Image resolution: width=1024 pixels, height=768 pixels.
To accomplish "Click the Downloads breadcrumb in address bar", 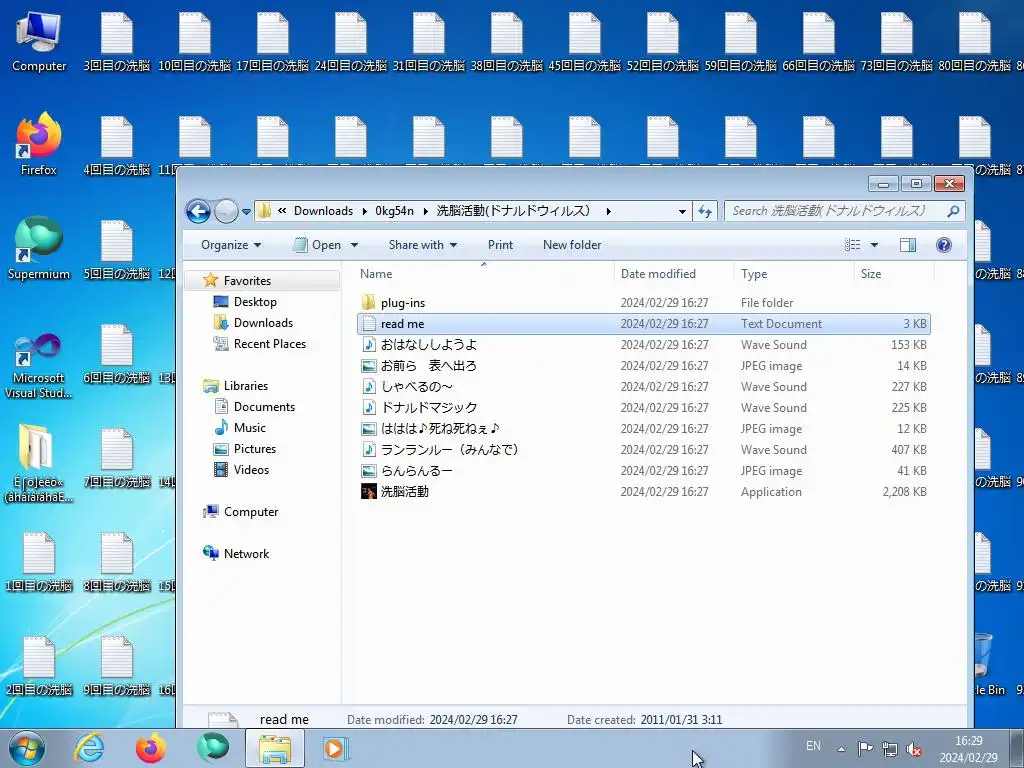I will (x=323, y=211).
